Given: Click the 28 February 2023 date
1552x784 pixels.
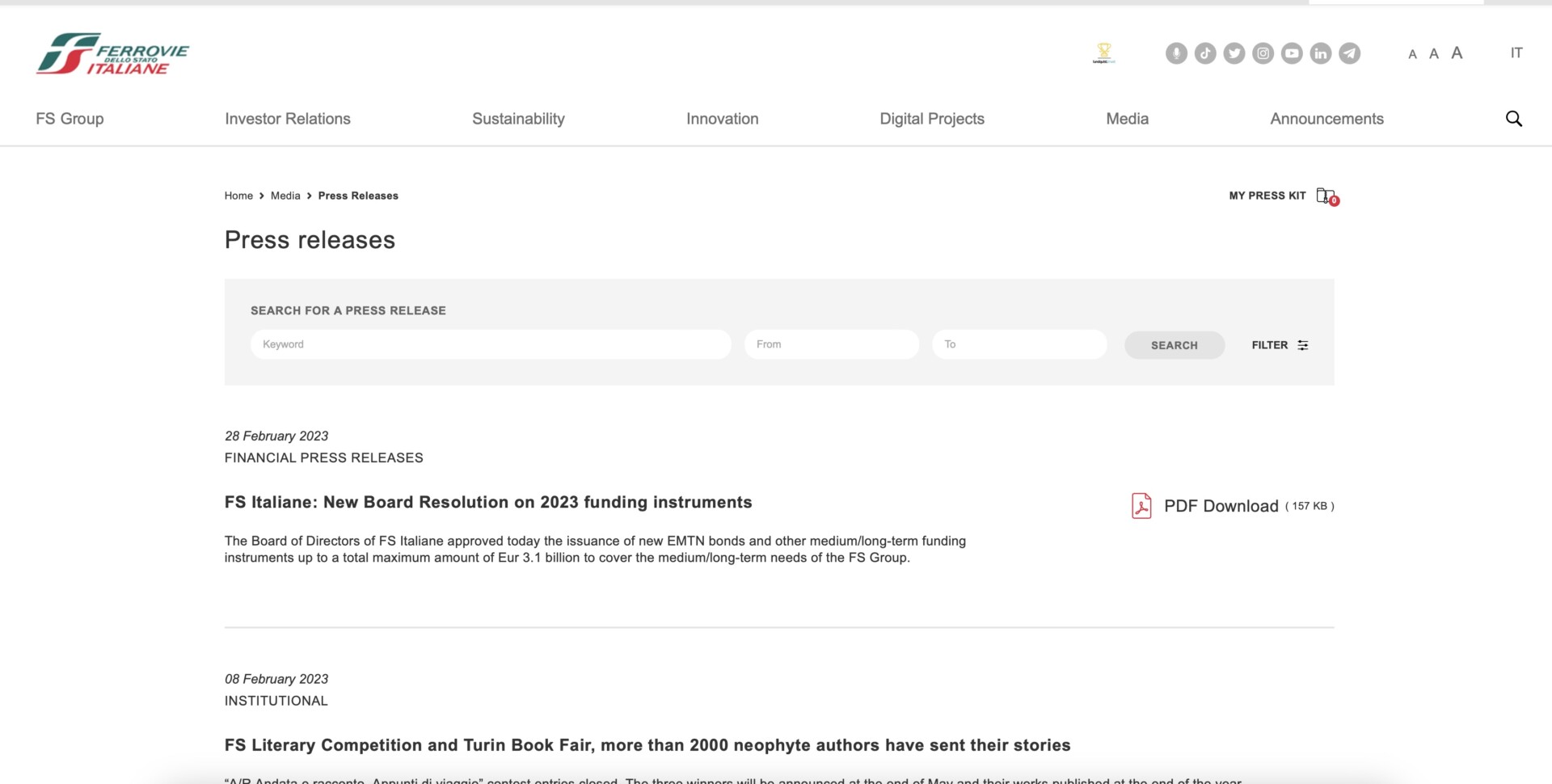Looking at the screenshot, I should click(x=276, y=436).
